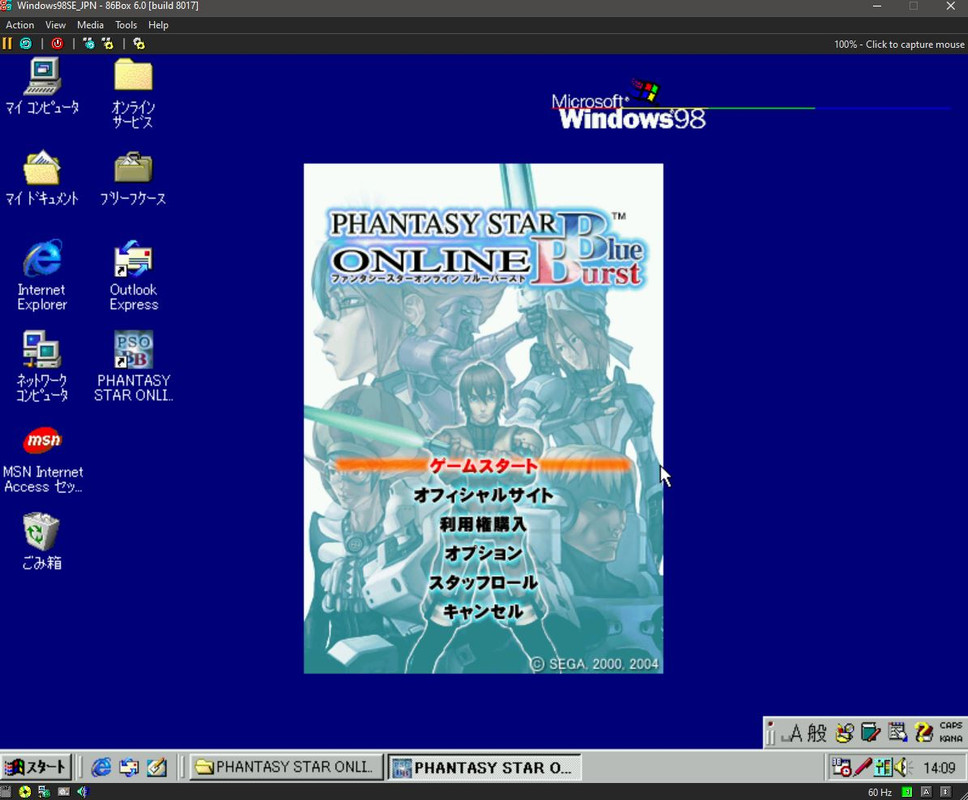
Task: Launch Outlook Express from quick launch
Action: (x=129, y=767)
